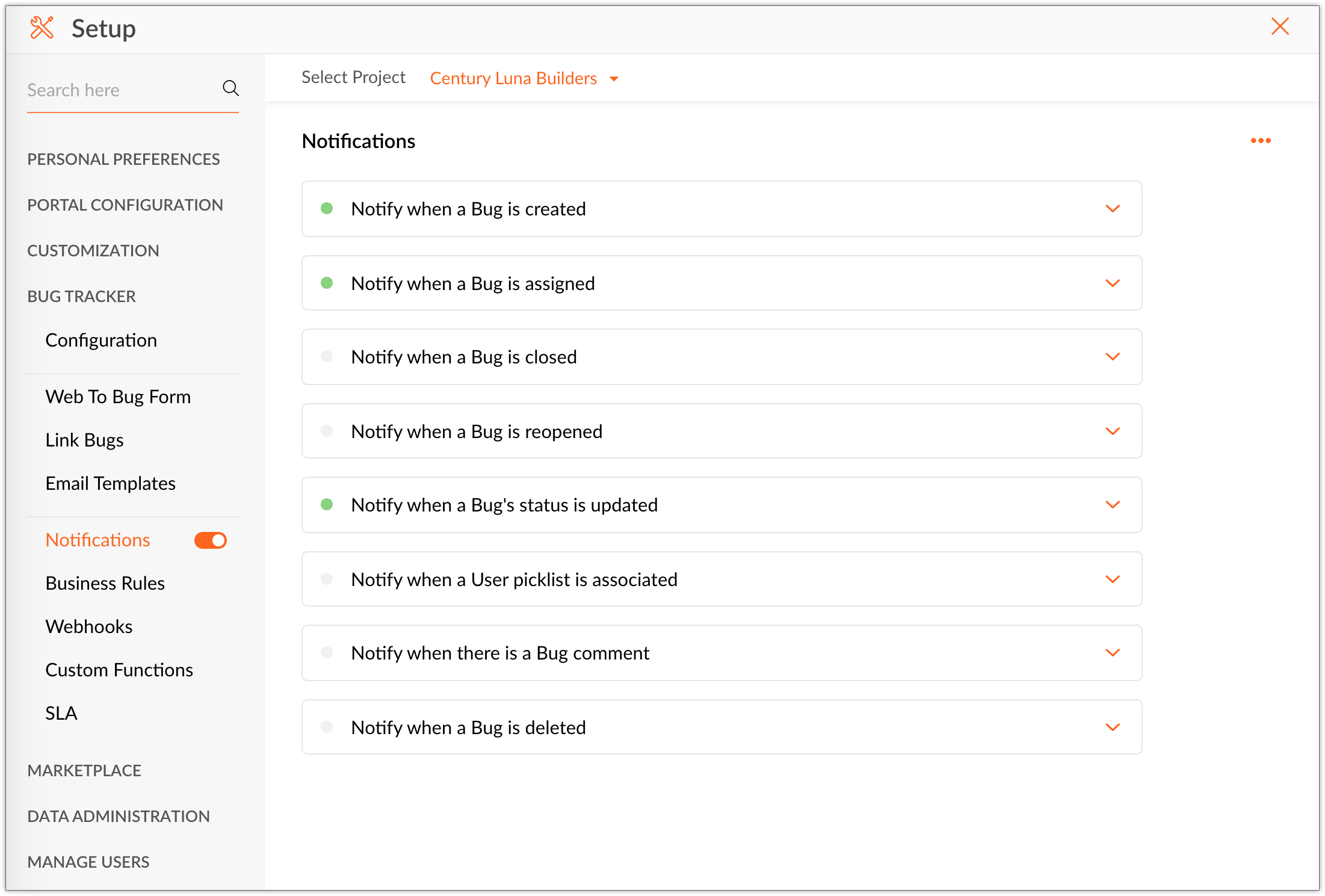Click the search magnifier icon

coord(230,88)
